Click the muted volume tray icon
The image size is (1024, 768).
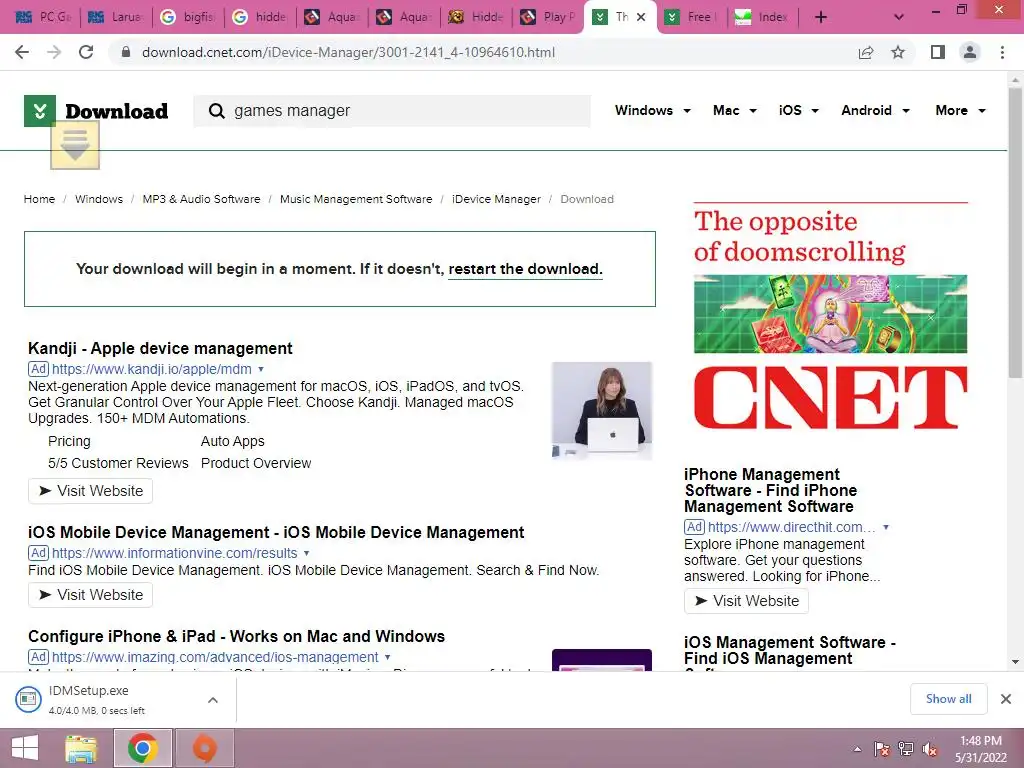(x=930, y=749)
